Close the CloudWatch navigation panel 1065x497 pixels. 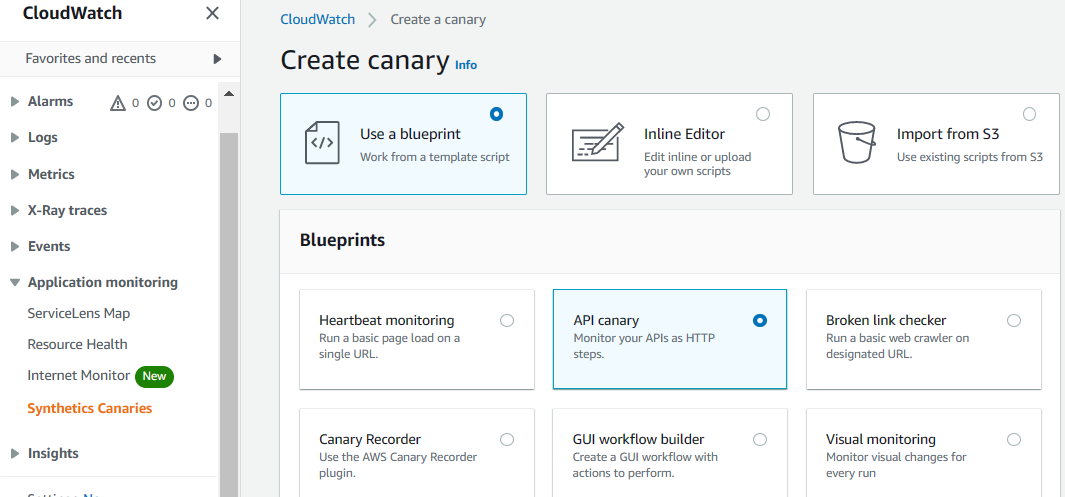point(212,13)
